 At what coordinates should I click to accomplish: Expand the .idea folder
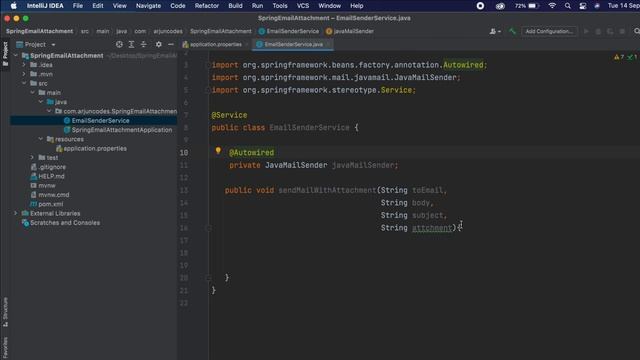pyautogui.click(x=24, y=64)
